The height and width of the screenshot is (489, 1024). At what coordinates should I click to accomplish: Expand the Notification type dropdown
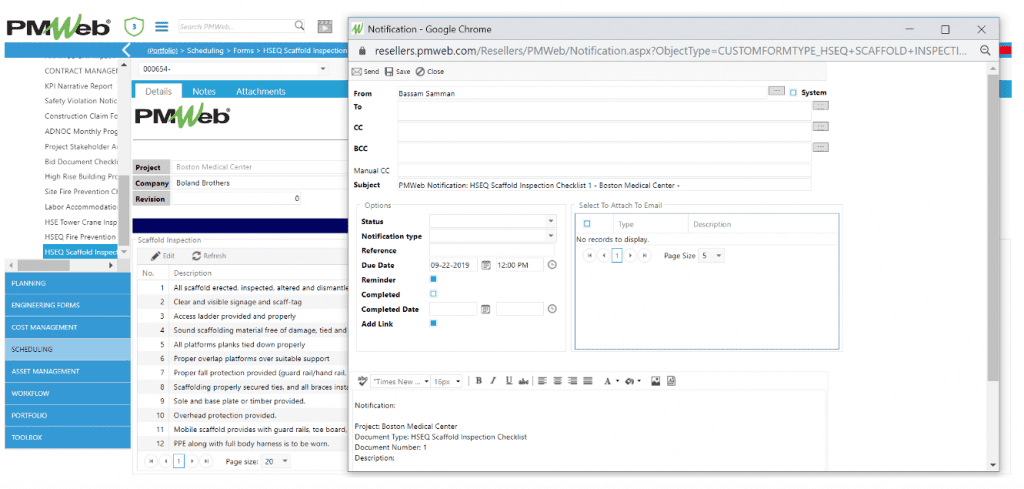pyautogui.click(x=551, y=236)
